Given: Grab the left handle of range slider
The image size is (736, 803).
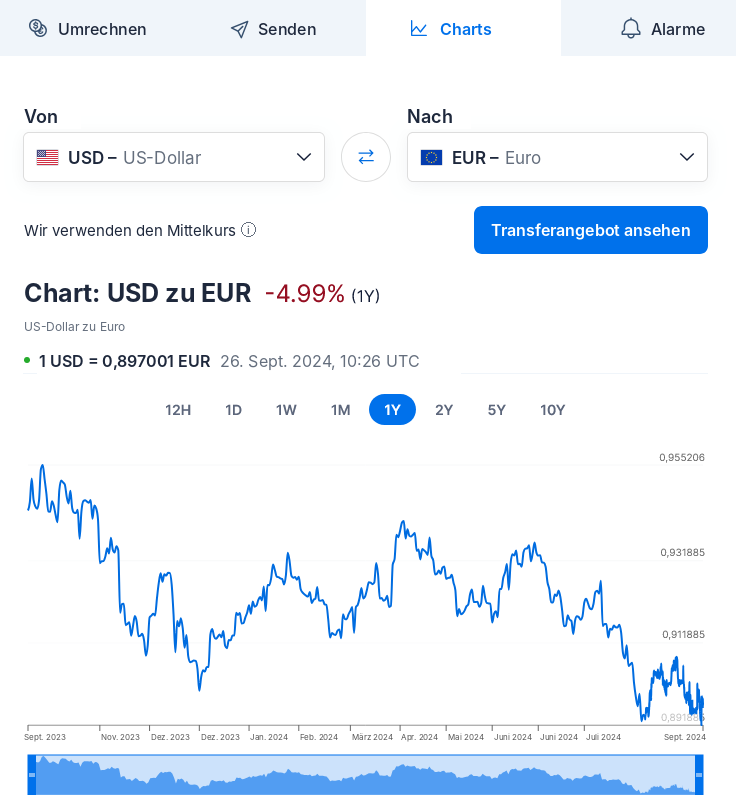Looking at the screenshot, I should pyautogui.click(x=32, y=774).
